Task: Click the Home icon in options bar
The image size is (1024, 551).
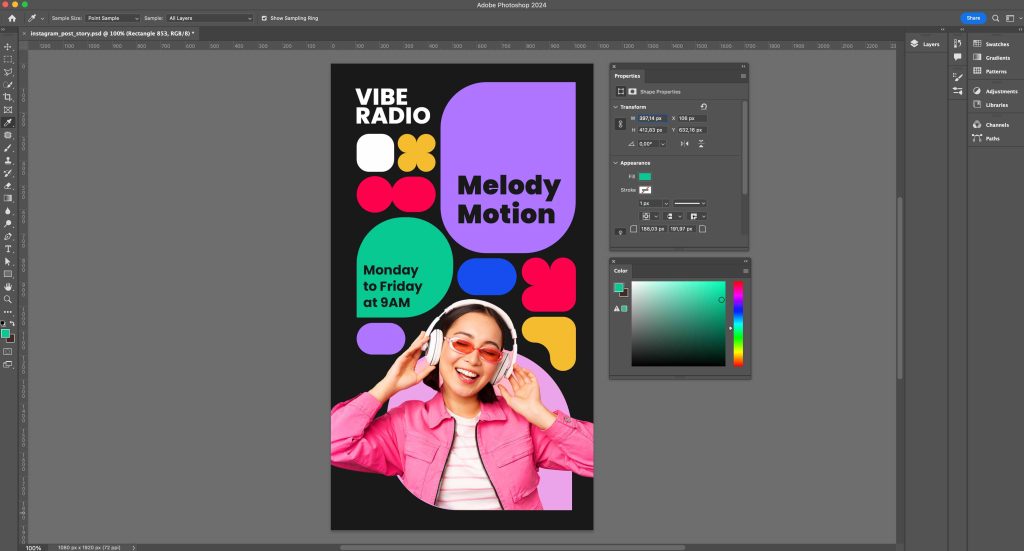Action: click(x=12, y=18)
